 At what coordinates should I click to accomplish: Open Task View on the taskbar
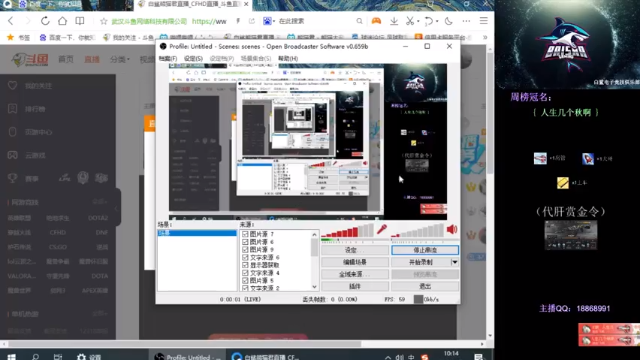(x=58, y=357)
